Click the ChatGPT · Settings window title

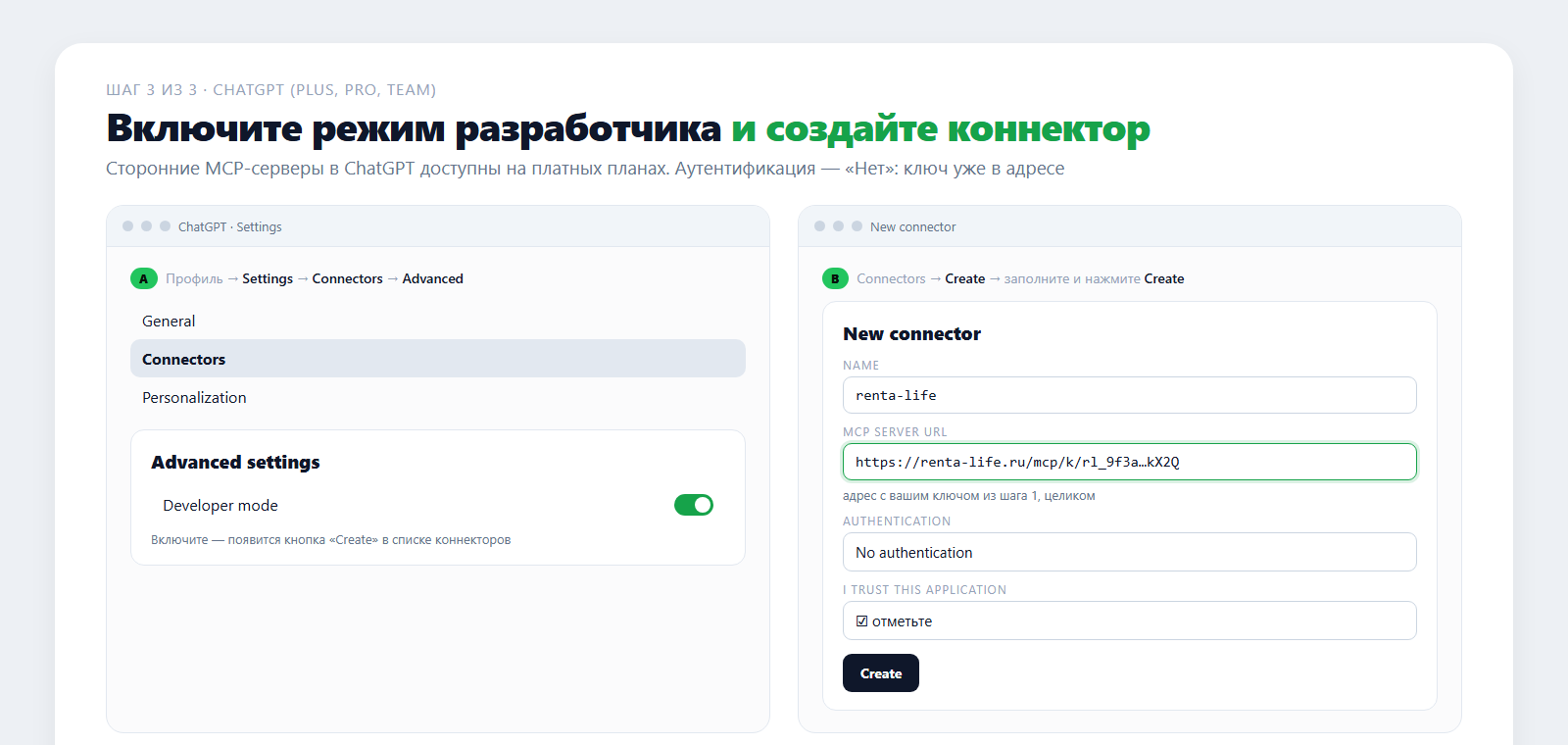(229, 226)
